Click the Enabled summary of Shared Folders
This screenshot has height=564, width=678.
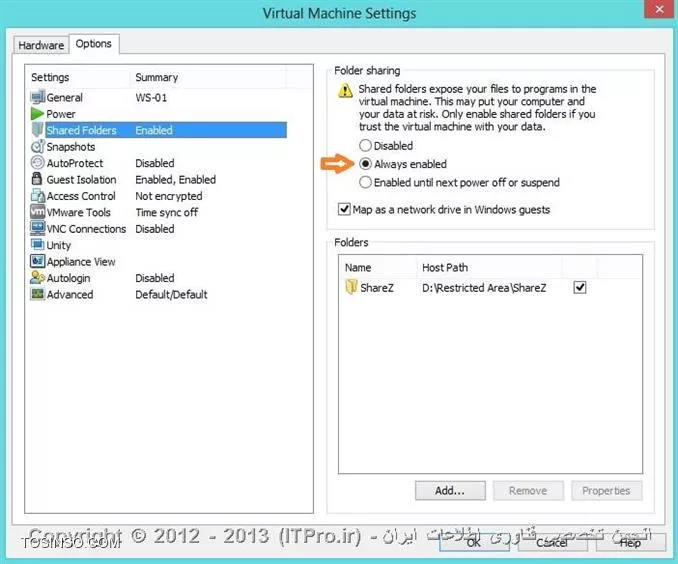154,130
